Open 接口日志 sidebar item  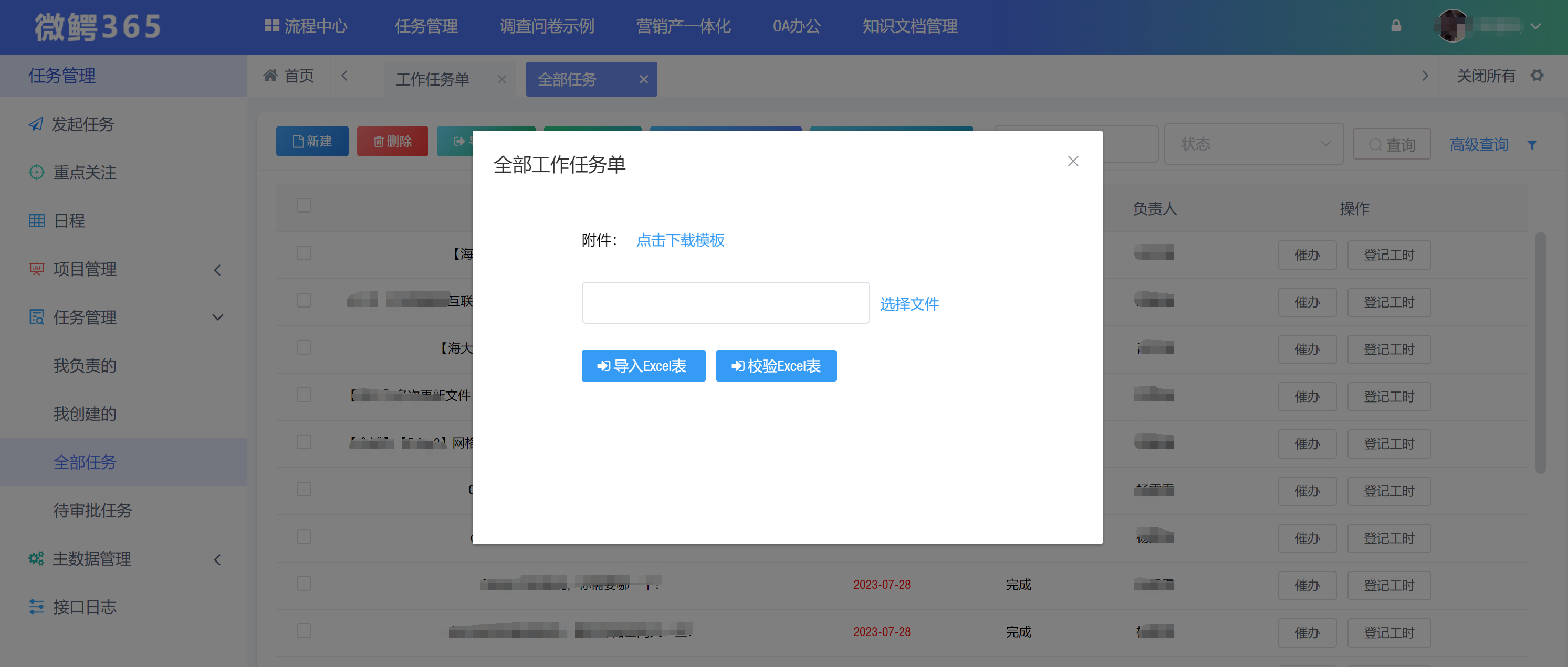coord(84,607)
